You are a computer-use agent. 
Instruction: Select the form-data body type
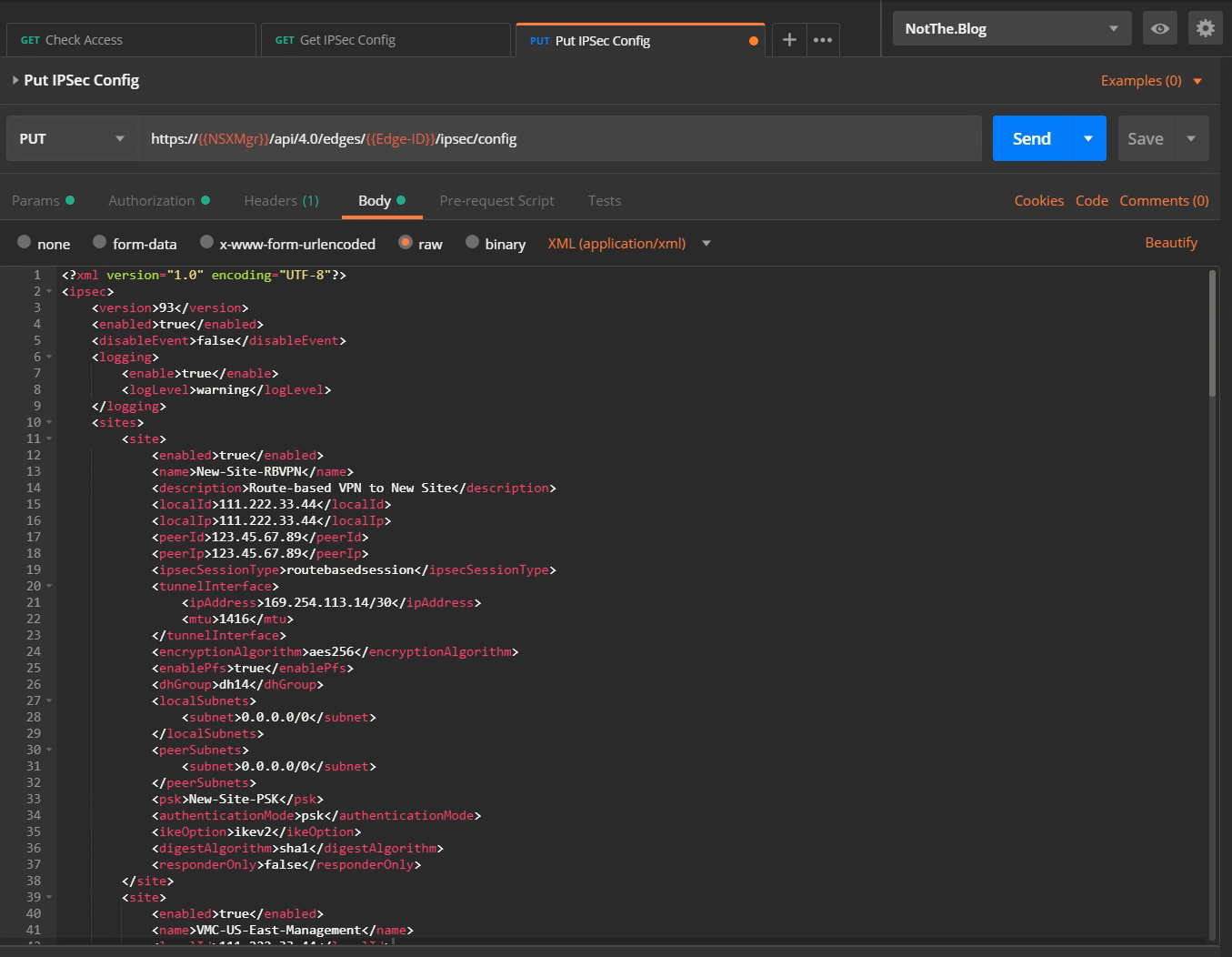[100, 242]
